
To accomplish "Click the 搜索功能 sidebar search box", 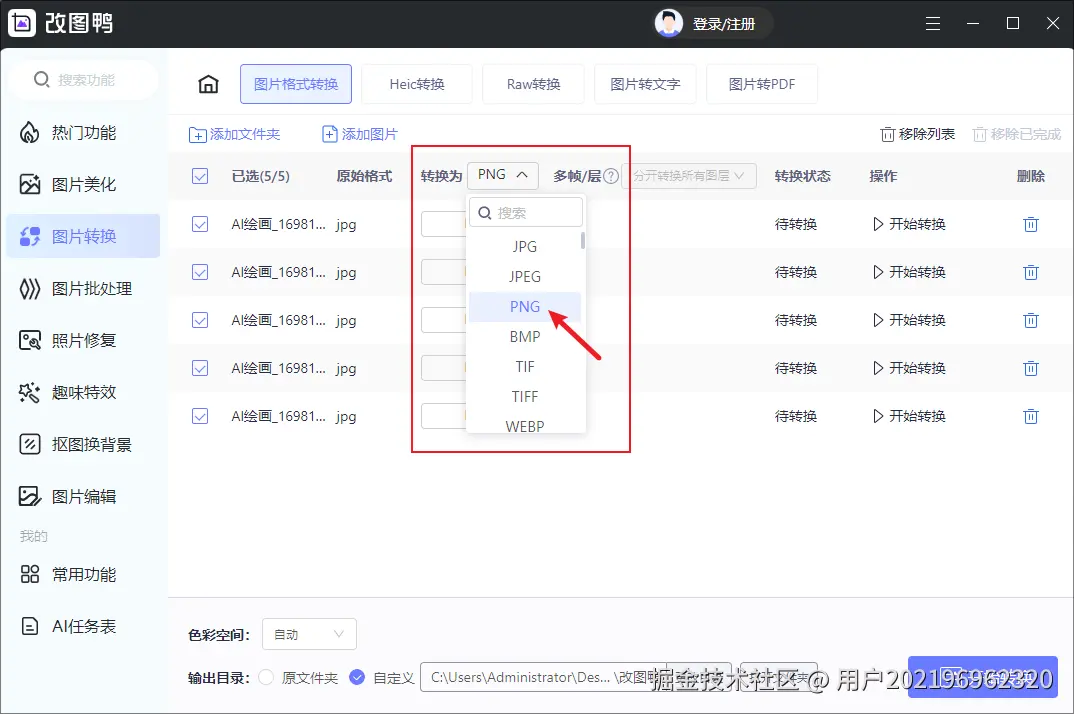I will [x=84, y=79].
